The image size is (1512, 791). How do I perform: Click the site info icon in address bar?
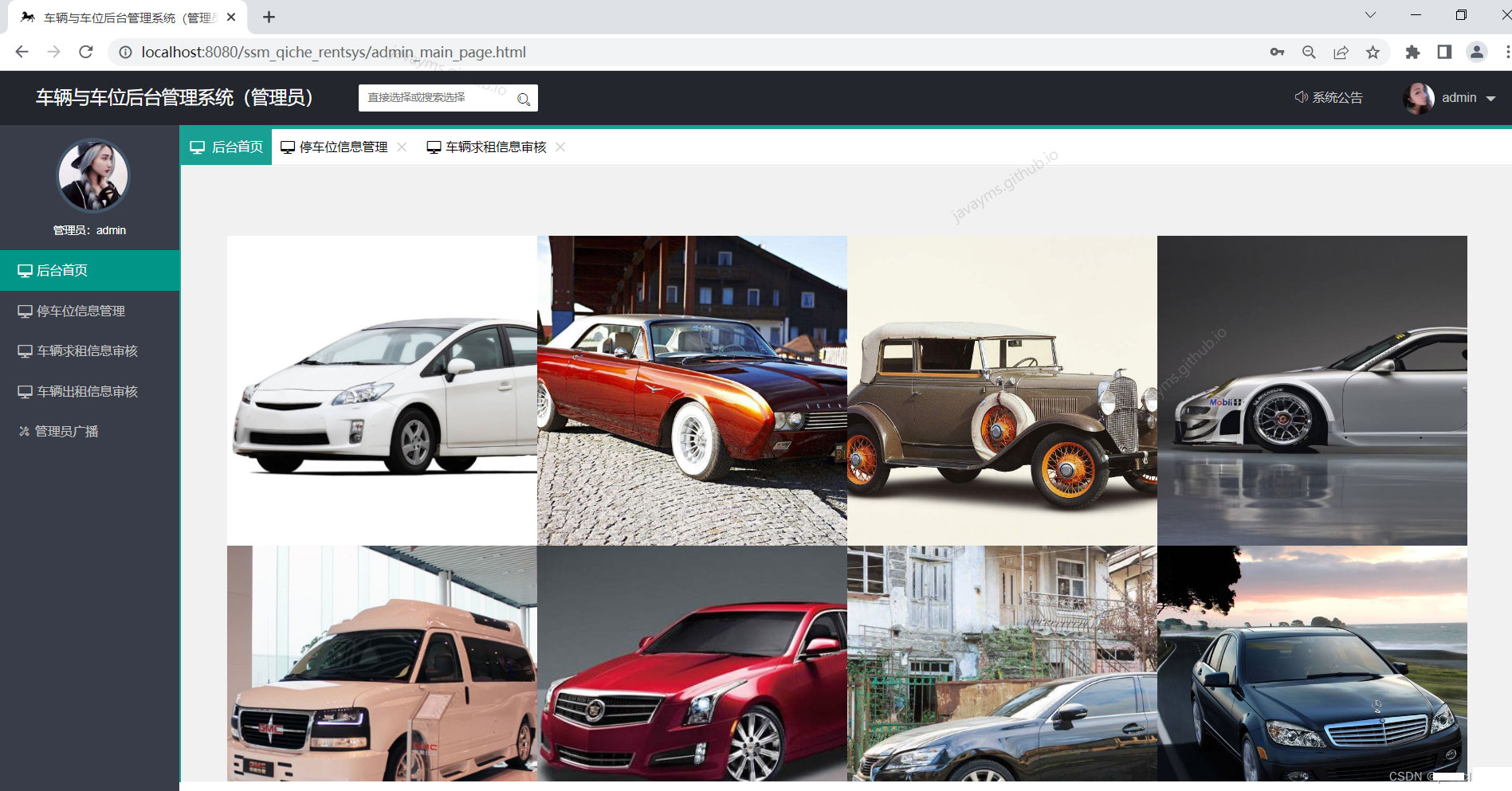point(125,53)
